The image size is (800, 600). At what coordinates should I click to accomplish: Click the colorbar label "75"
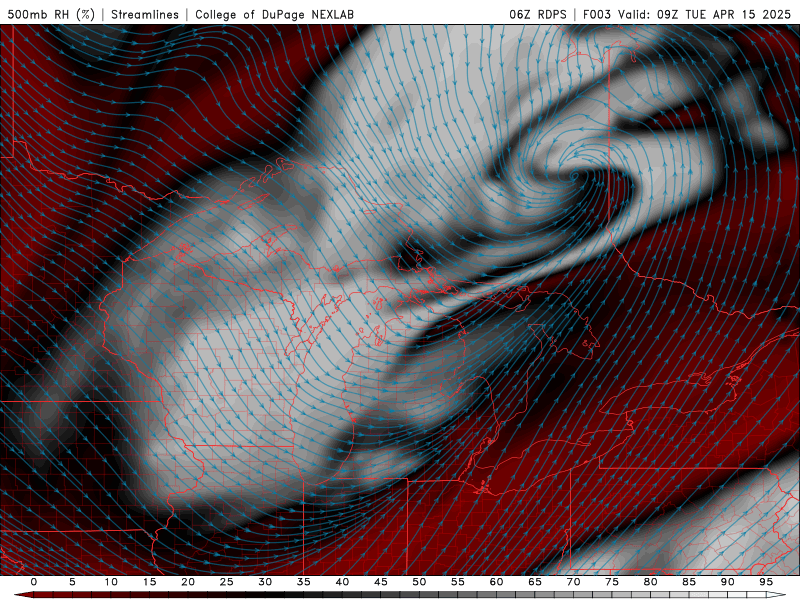(x=612, y=582)
